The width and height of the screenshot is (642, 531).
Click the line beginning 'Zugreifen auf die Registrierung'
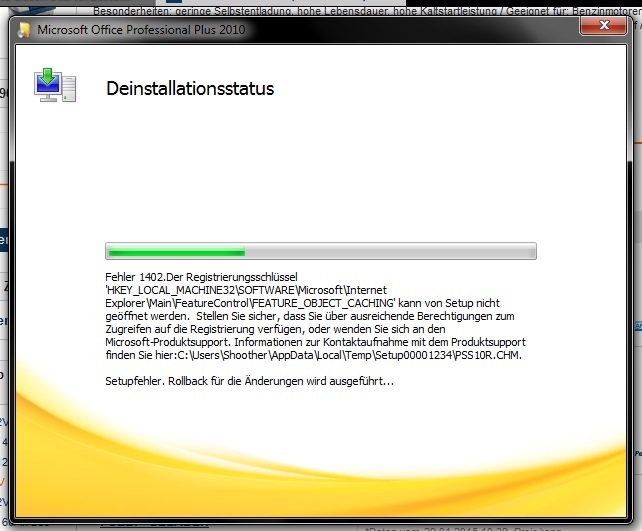coord(275,329)
